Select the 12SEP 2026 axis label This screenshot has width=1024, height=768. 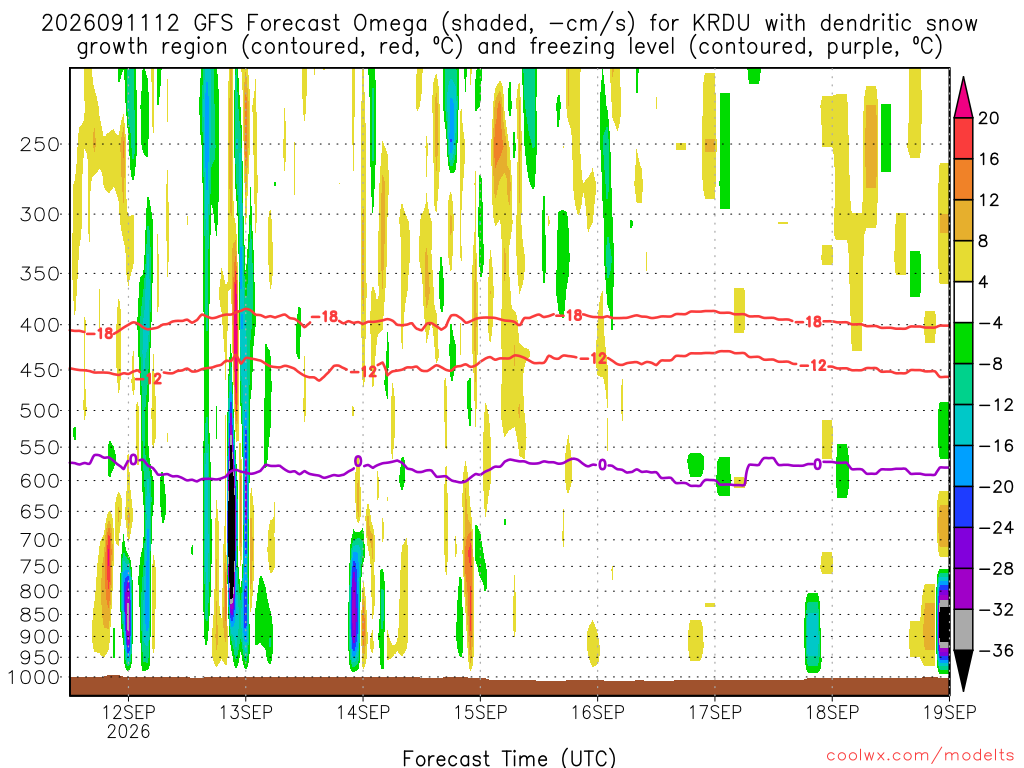click(129, 721)
